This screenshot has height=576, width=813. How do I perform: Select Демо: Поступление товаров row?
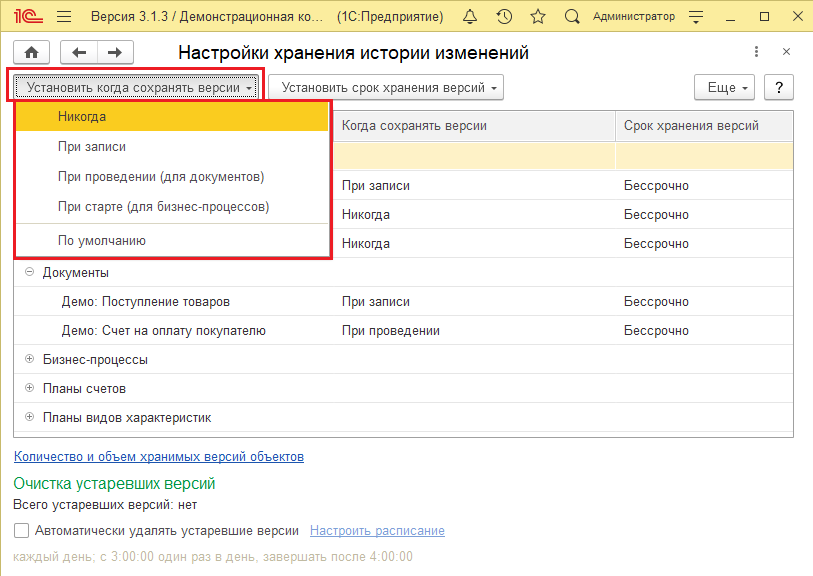click(403, 302)
